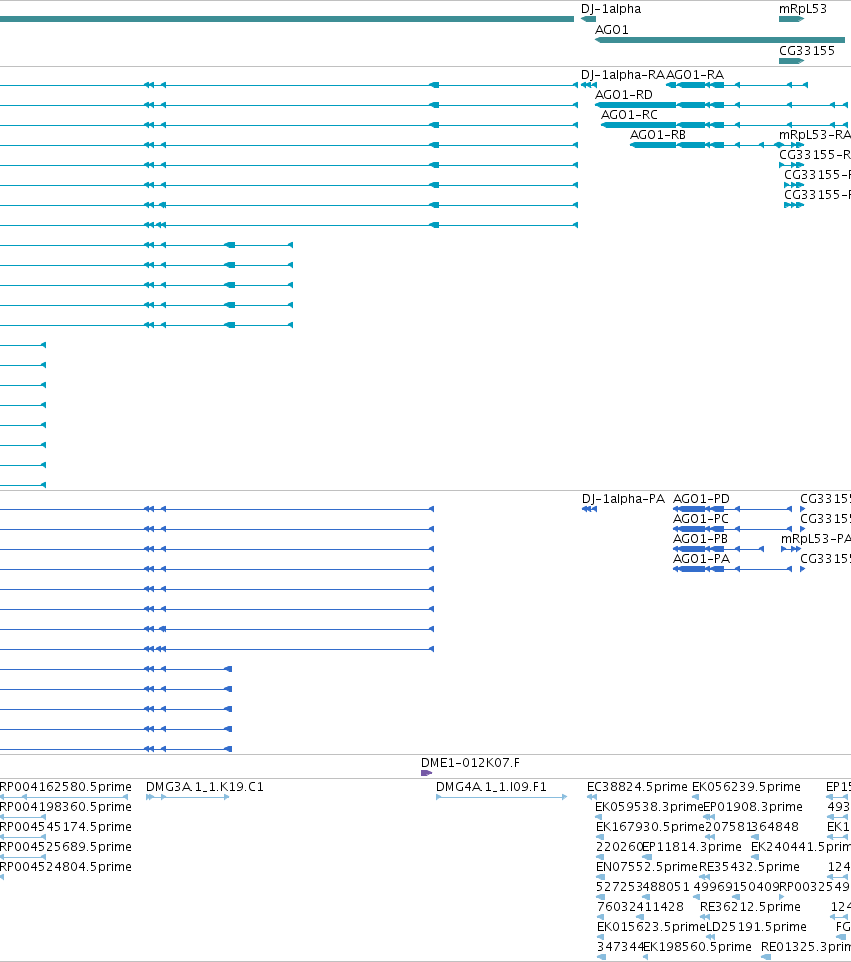Click the RP004525689.5prime EST label
This screenshot has width=851, height=962.
[66, 847]
